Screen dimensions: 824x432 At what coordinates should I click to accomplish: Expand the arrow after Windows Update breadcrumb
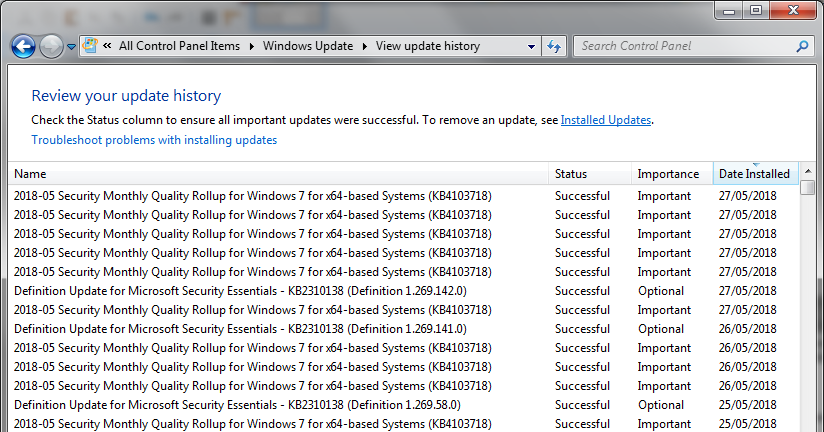point(365,46)
